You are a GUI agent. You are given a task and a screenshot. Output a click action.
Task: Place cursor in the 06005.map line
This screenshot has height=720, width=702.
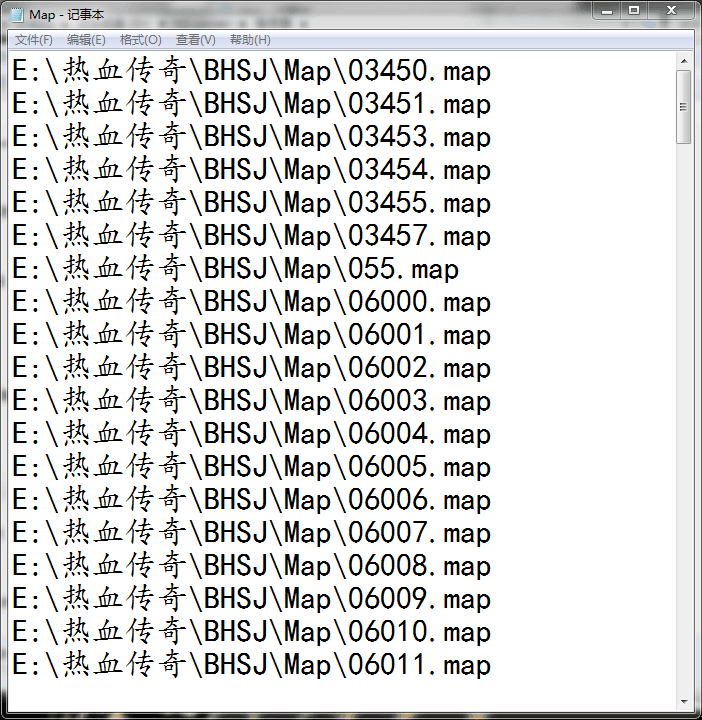(x=251, y=468)
